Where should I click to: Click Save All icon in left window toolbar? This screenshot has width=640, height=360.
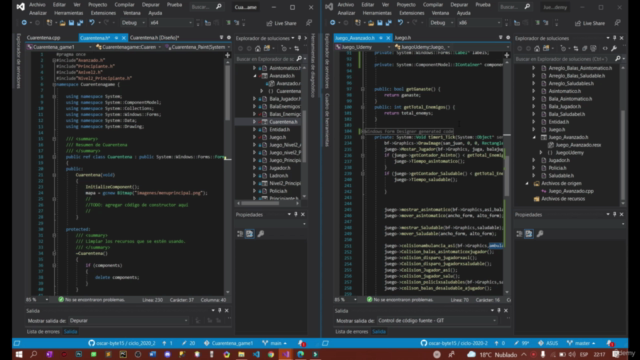point(80,23)
